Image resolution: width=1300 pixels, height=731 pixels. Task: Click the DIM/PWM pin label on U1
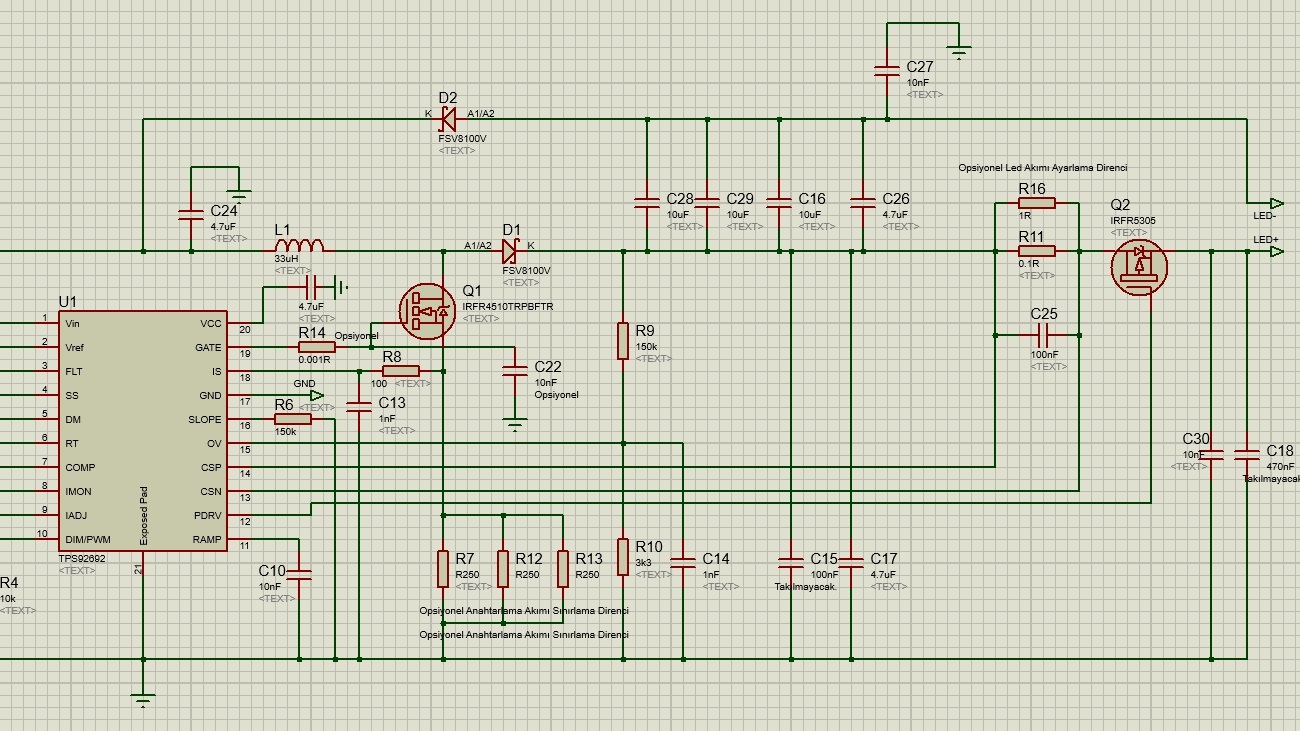87,540
